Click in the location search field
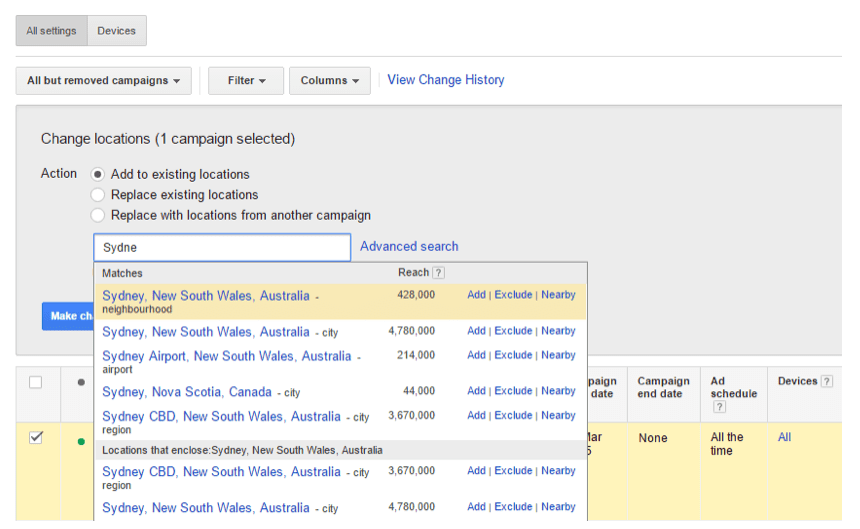The width and height of the screenshot is (860, 529). click(222, 247)
